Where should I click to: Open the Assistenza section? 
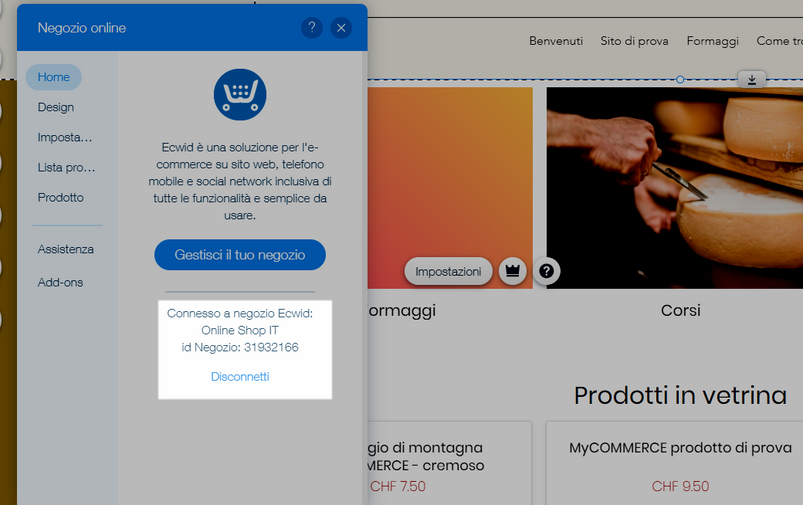pos(66,249)
